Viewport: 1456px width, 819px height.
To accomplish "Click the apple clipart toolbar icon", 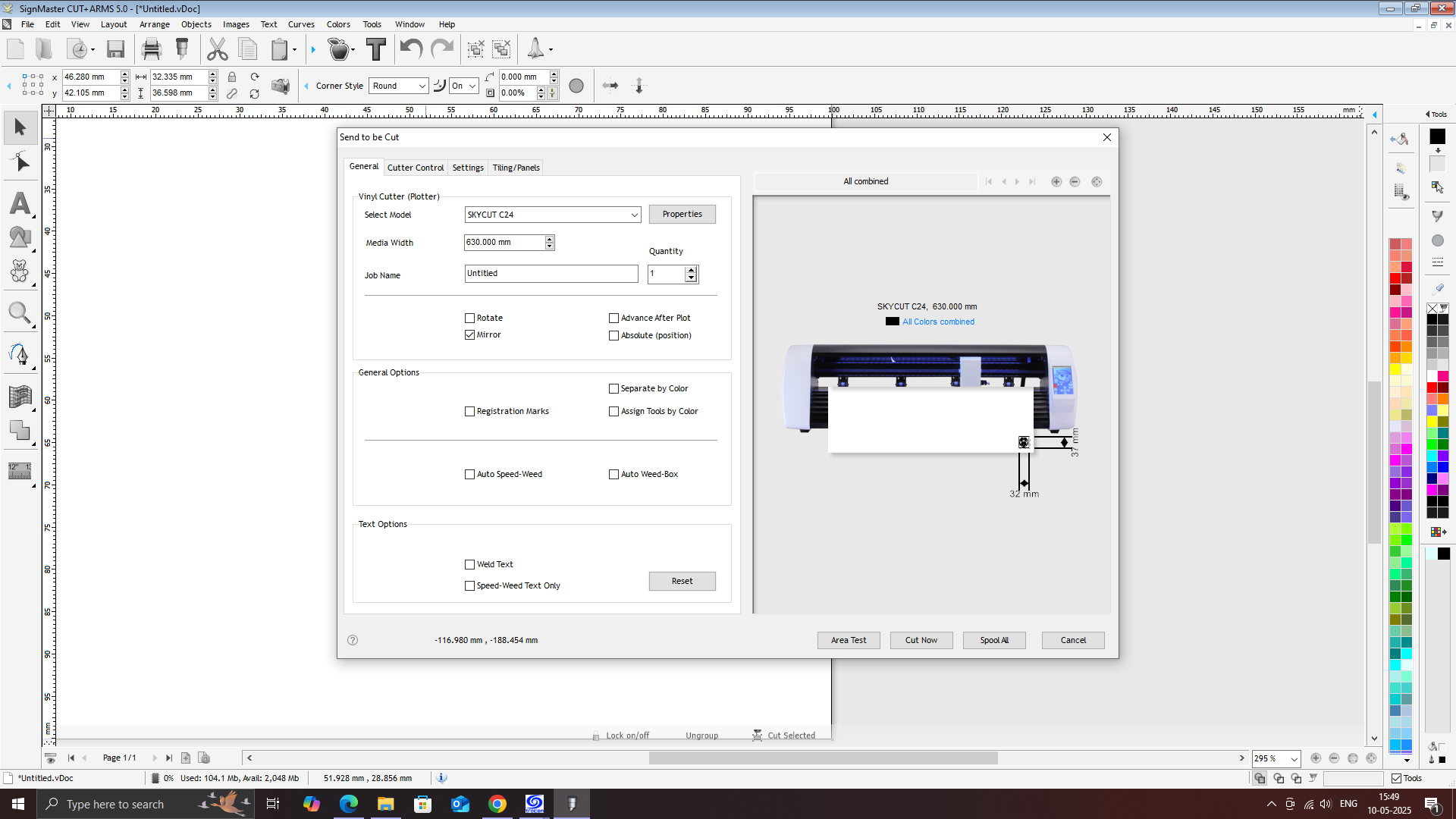I will [x=339, y=50].
